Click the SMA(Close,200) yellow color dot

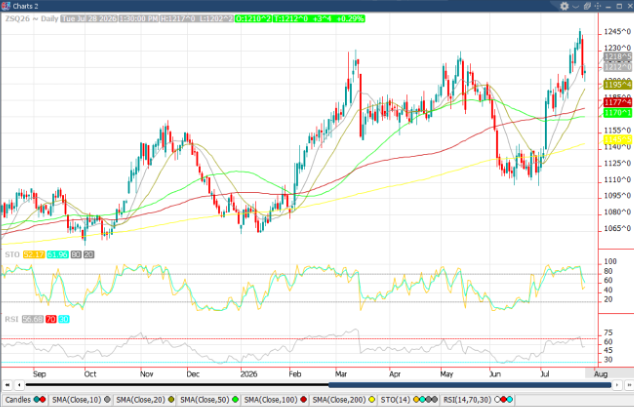click(372, 400)
